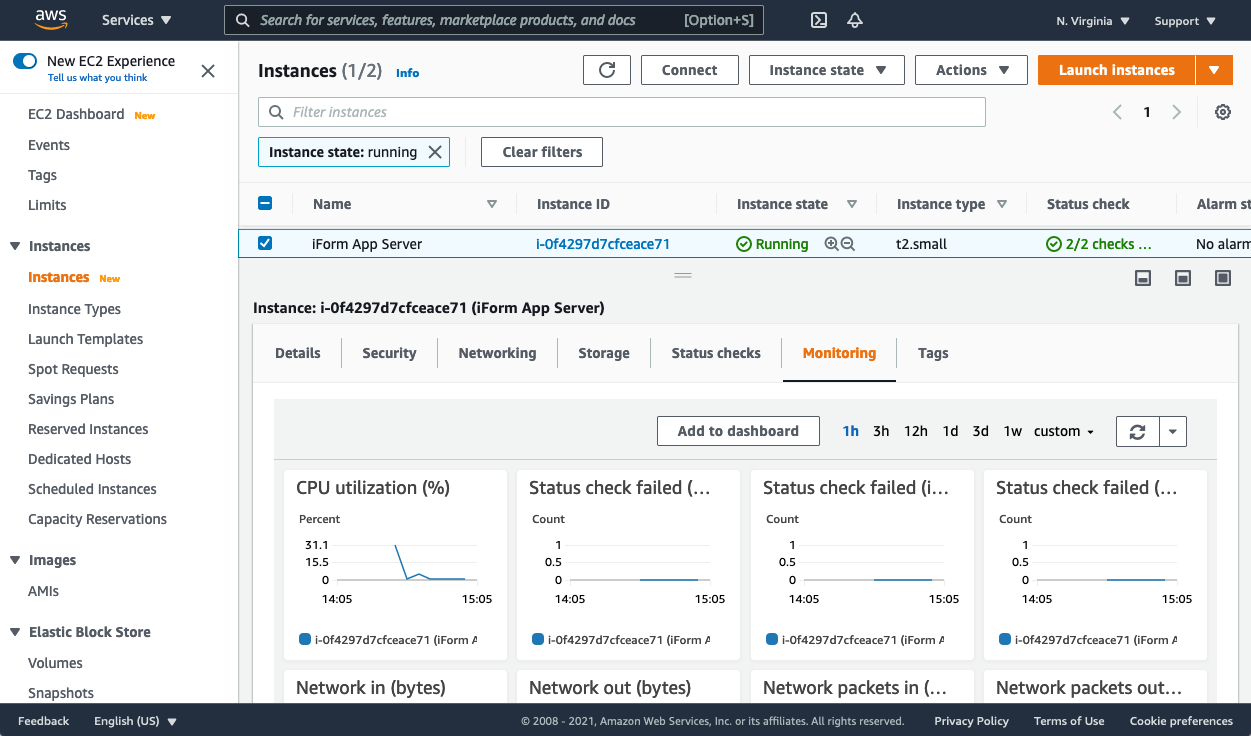Click the Tell us what you think link
This screenshot has width=1251, height=736.
97,78
